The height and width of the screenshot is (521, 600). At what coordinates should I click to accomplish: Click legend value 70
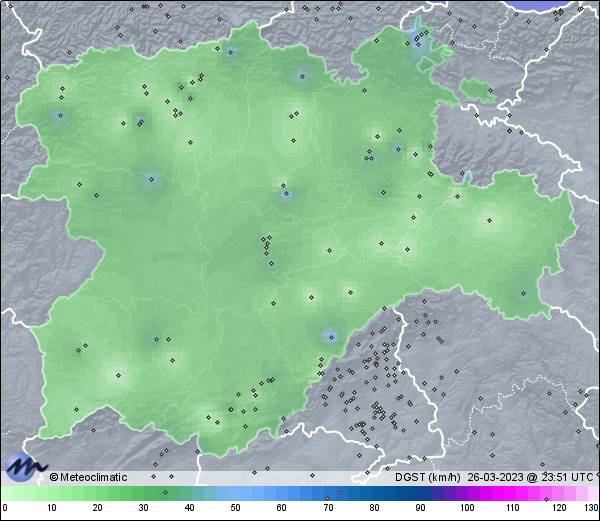[x=328, y=508]
